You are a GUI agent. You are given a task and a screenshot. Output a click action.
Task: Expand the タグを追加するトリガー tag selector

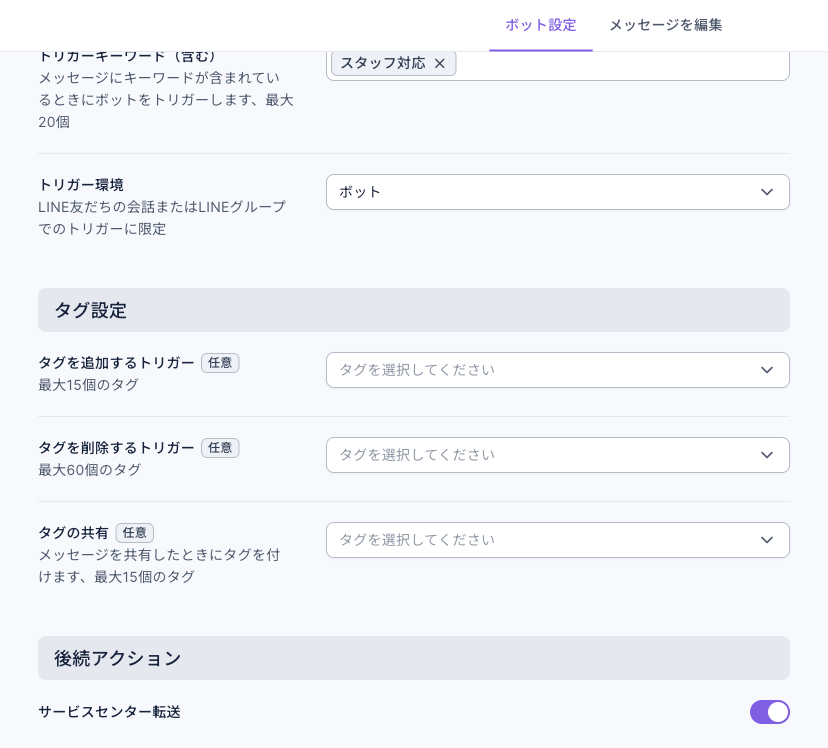click(x=558, y=370)
